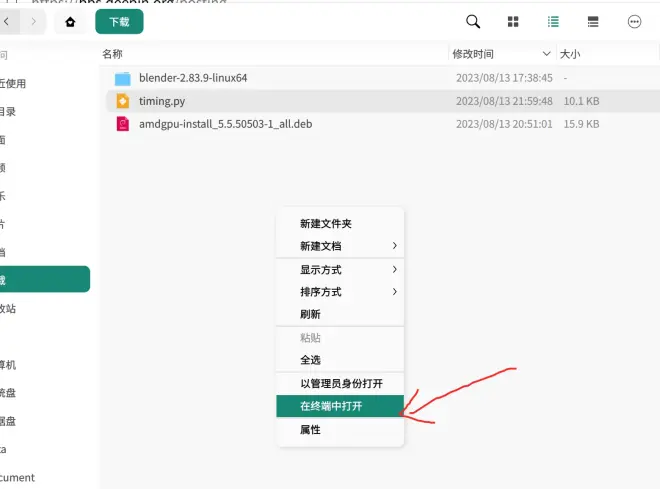660x489 pixels.
Task: Click the 2023/08/13 21:59:48 date cell
Action: click(504, 101)
